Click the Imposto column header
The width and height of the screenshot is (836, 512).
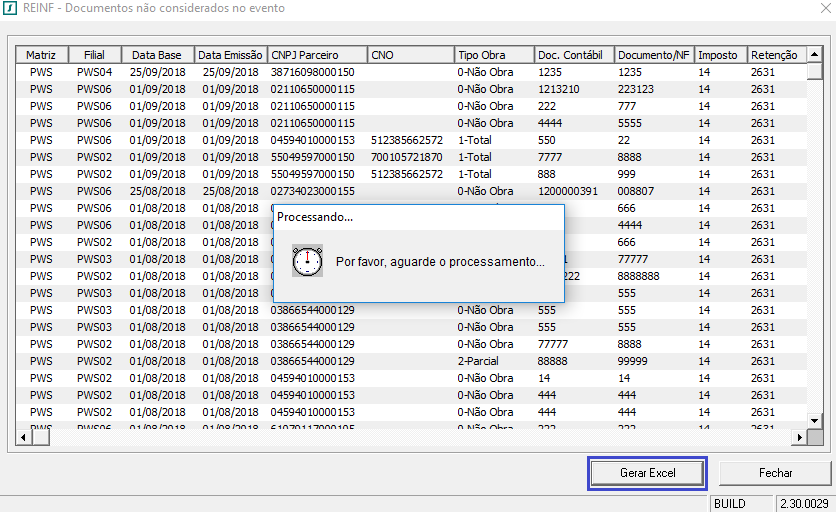720,55
